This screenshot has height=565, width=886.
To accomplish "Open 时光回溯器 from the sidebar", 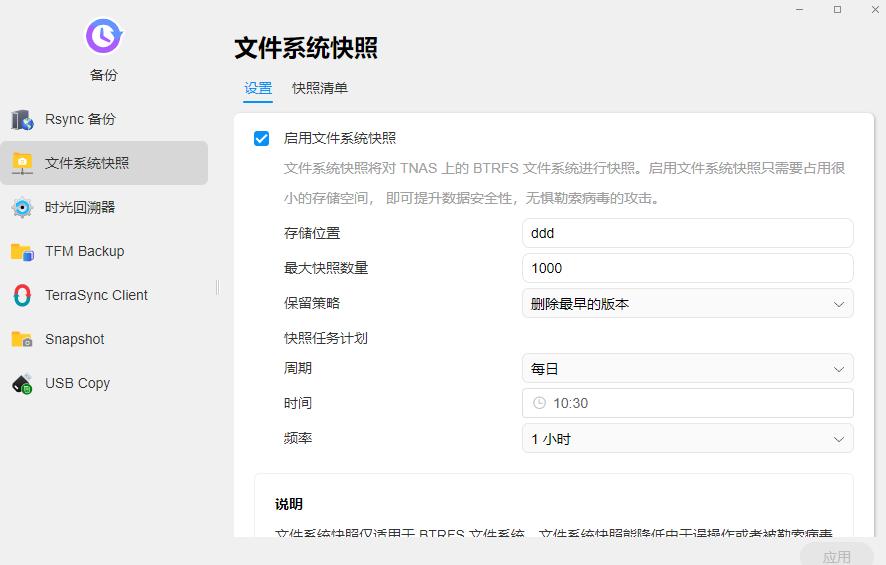I will [104, 207].
